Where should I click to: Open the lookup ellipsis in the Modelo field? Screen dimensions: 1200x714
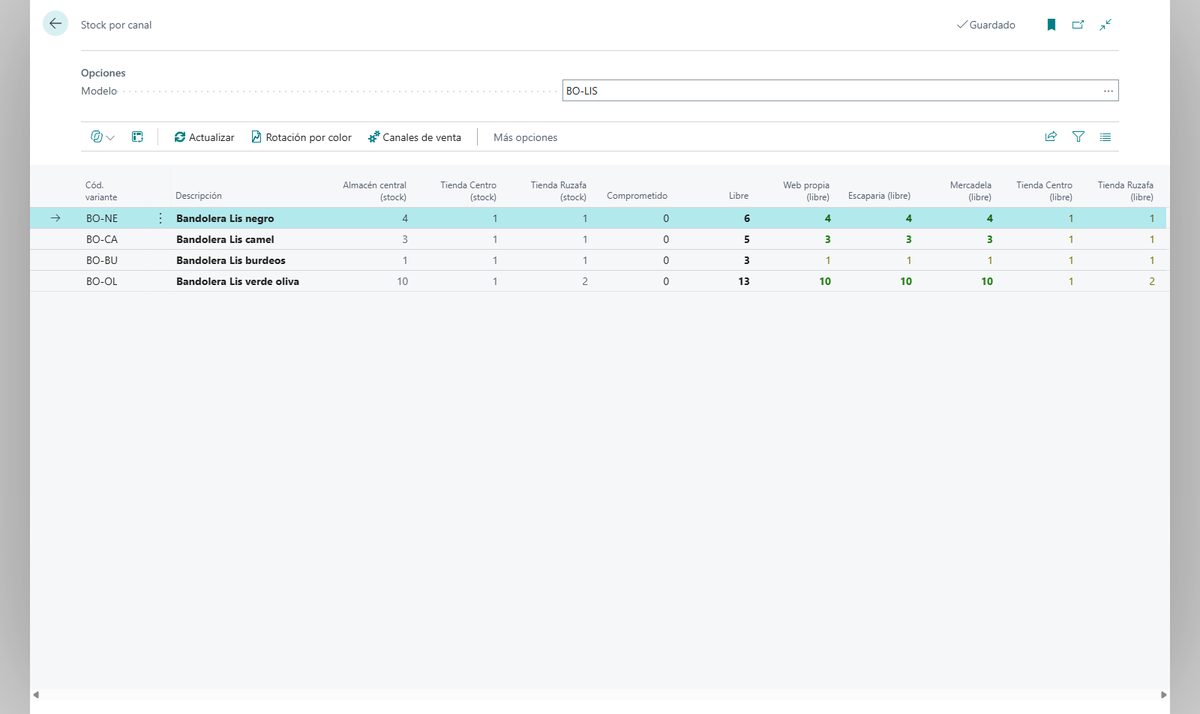(x=1108, y=91)
